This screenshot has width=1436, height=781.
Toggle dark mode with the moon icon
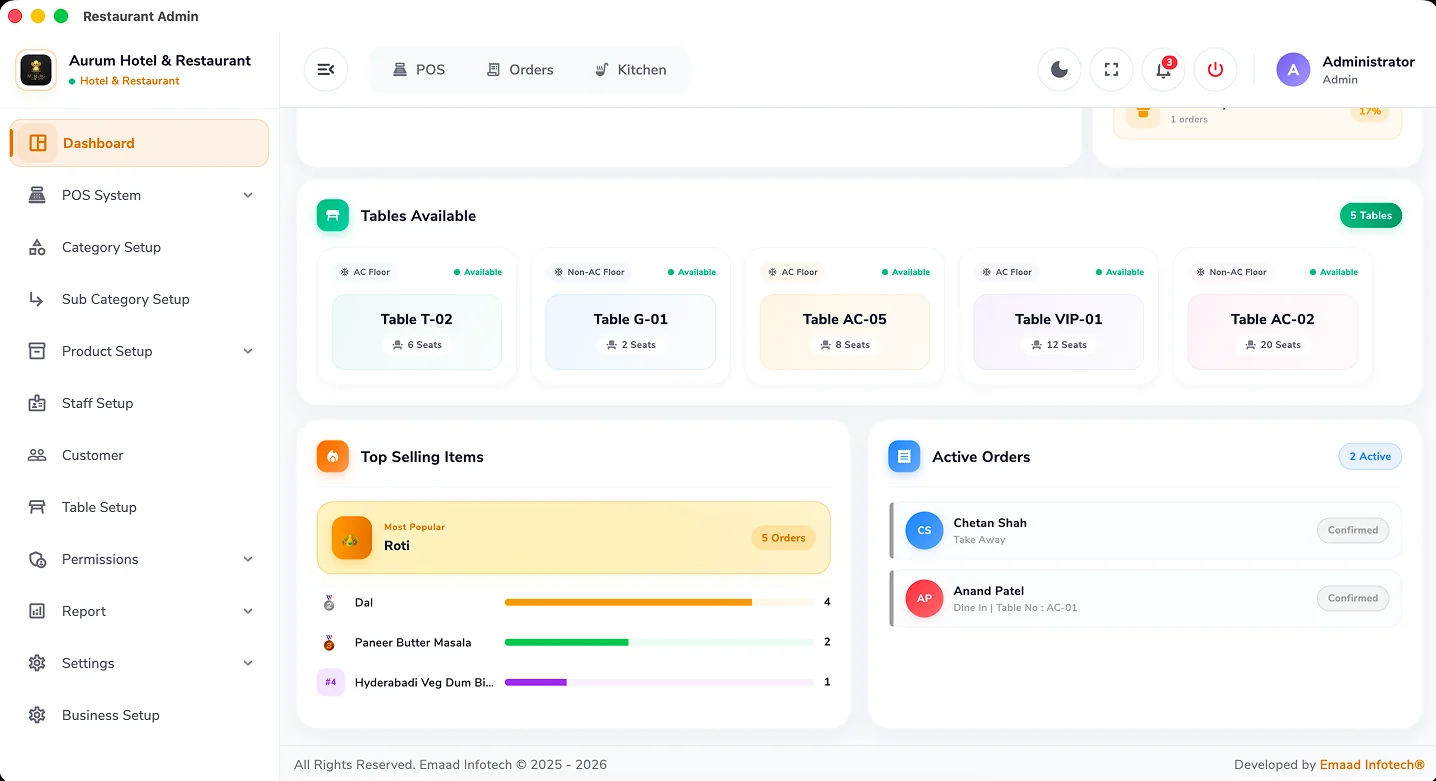(1059, 69)
